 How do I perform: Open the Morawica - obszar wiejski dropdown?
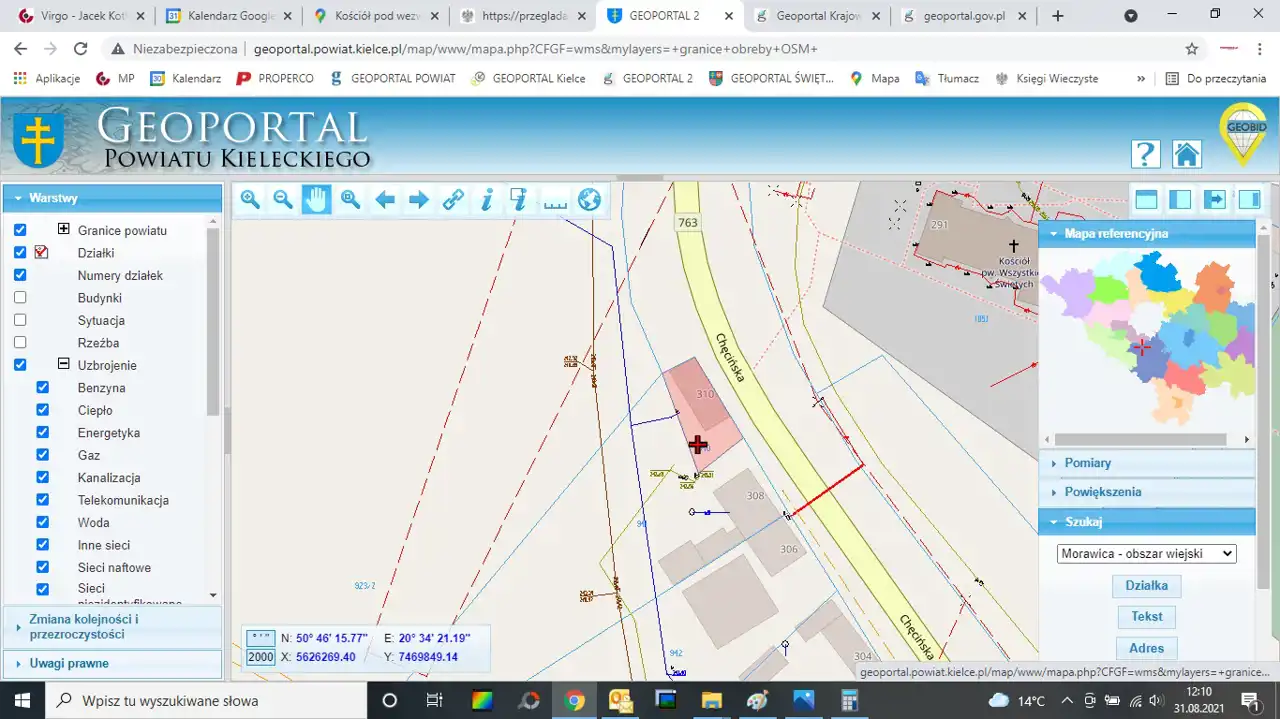(x=1146, y=553)
